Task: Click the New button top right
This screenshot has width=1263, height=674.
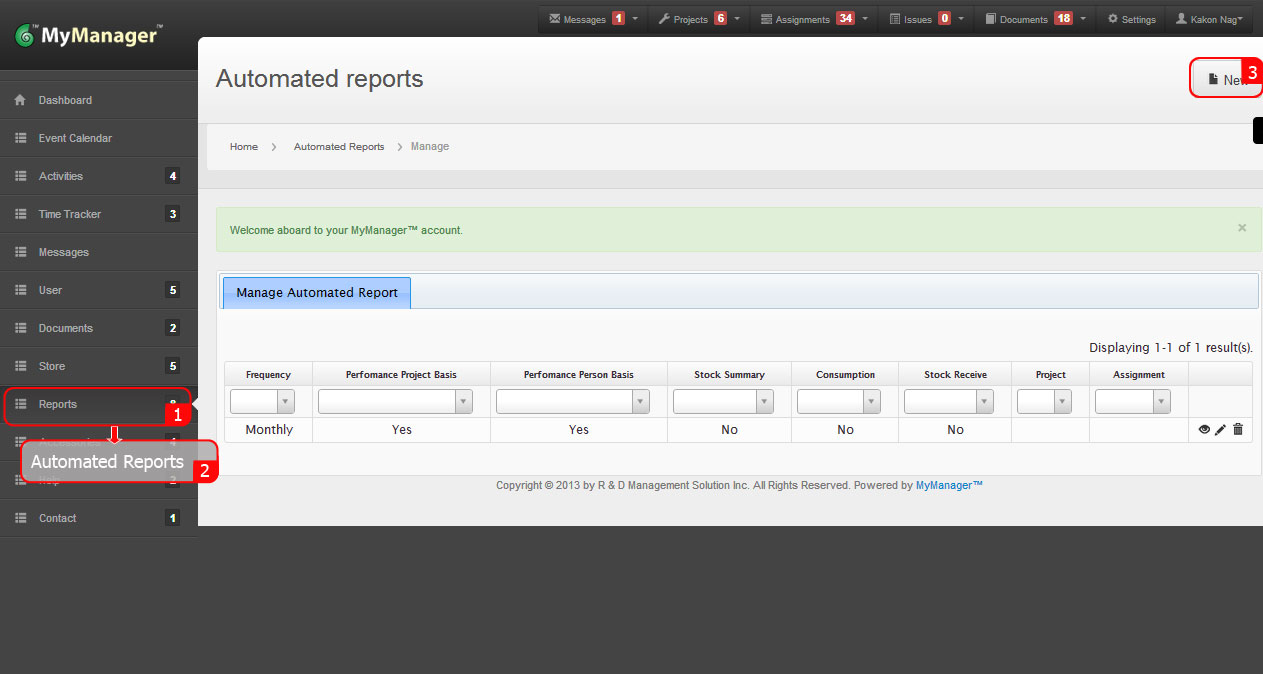Action: 1228,80
